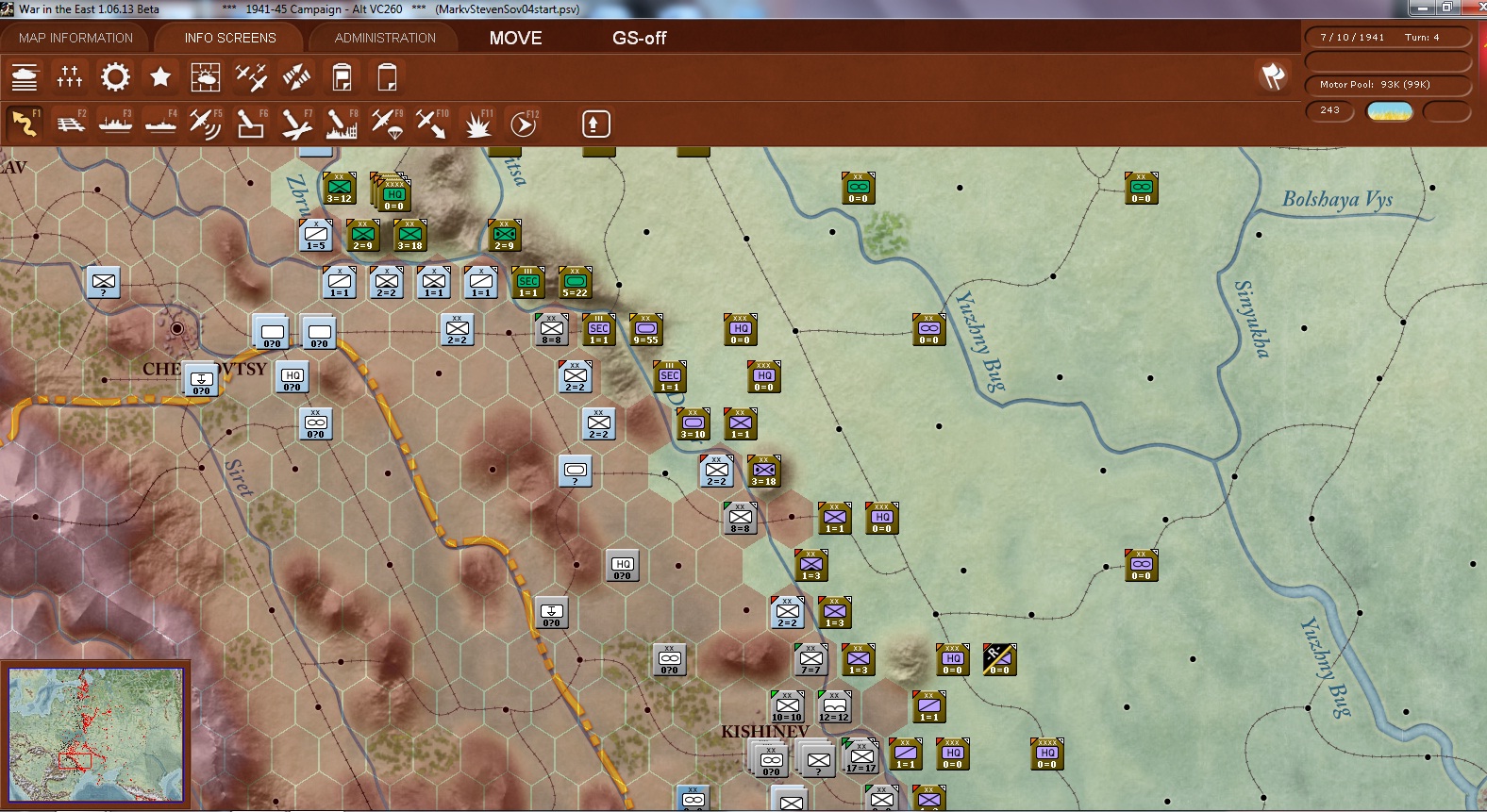
Task: Toggle the GS-off ground support indicator
Action: tap(639, 38)
